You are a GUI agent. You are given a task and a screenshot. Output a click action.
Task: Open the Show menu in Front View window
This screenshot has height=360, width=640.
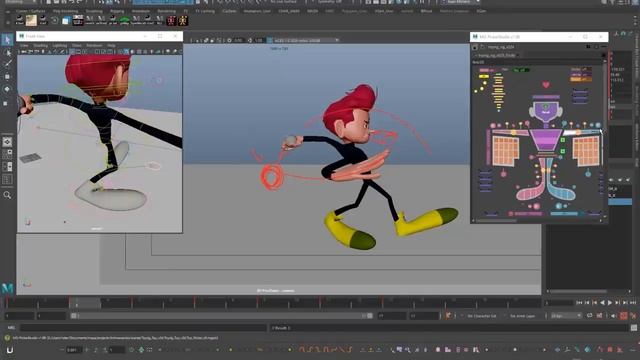coord(76,45)
